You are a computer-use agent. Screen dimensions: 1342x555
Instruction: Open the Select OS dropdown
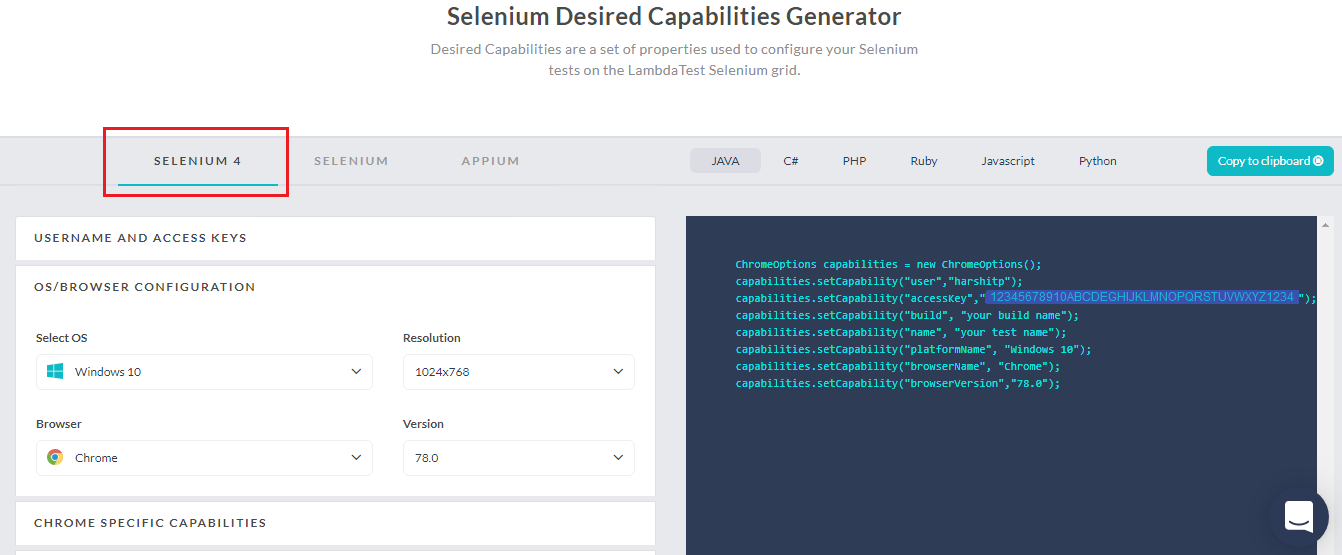click(204, 372)
